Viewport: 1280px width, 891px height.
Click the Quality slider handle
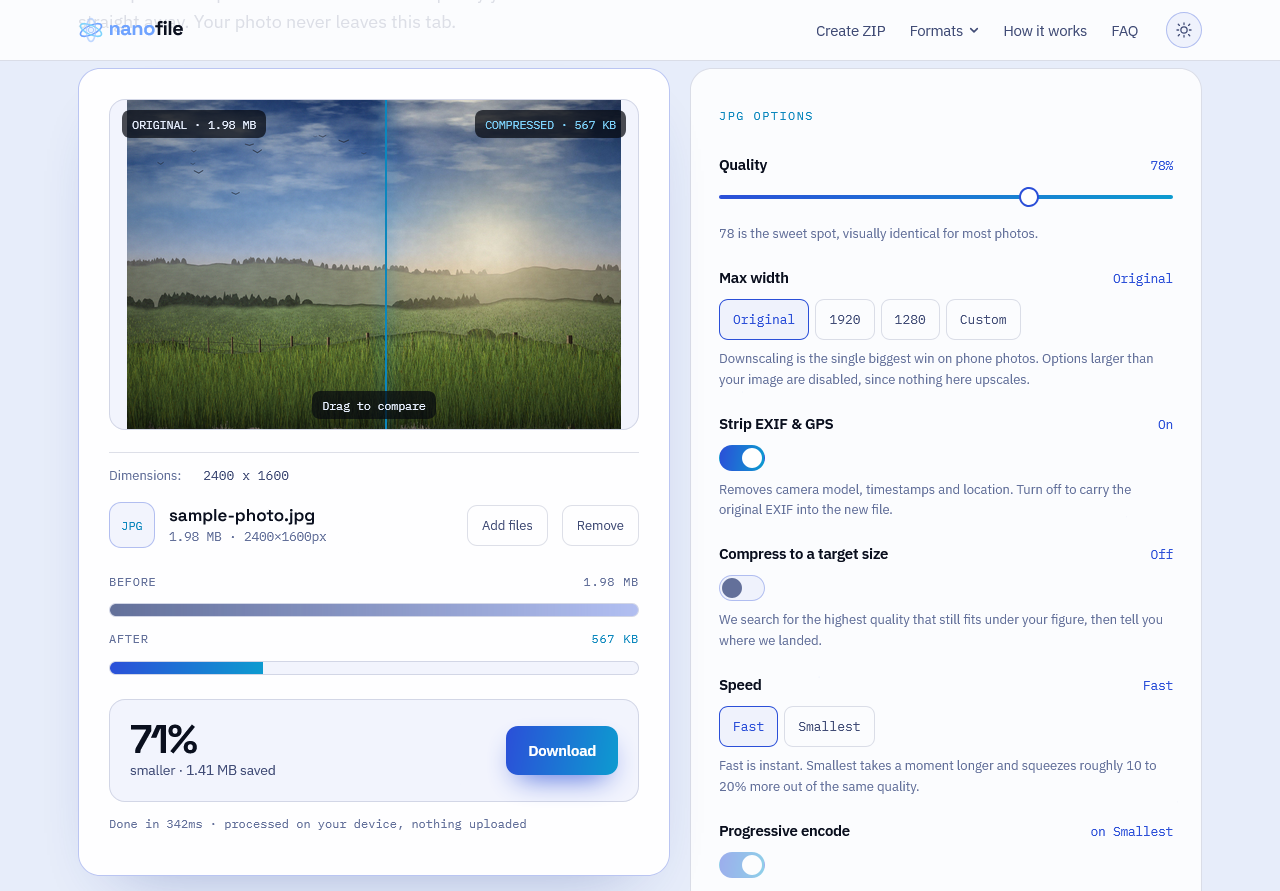point(1029,197)
